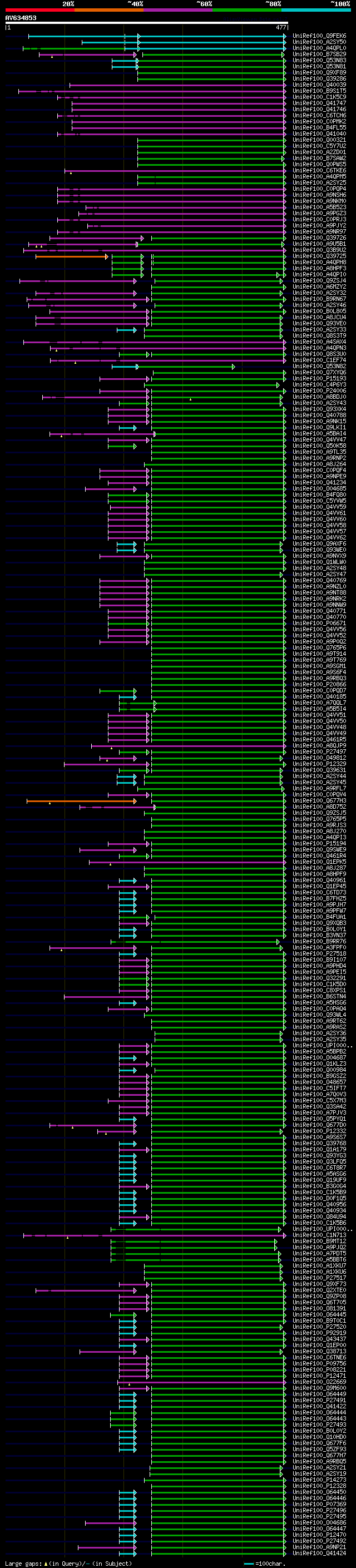
Task: Select hit label UniRef100_Q9LKI1
Action: [x=319, y=427]
